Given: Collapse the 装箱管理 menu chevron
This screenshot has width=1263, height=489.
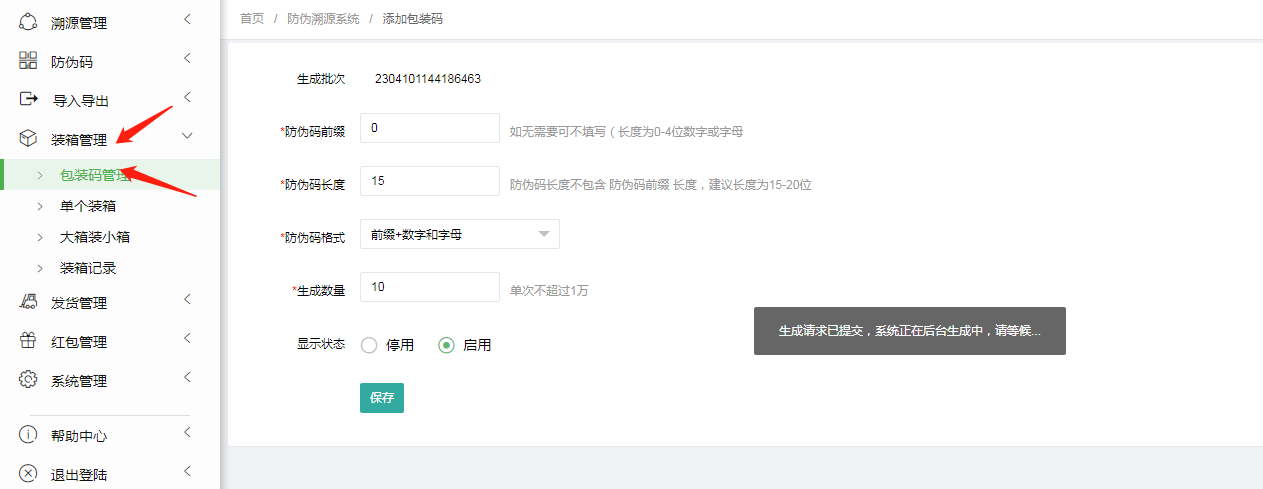Looking at the screenshot, I should tap(186, 137).
